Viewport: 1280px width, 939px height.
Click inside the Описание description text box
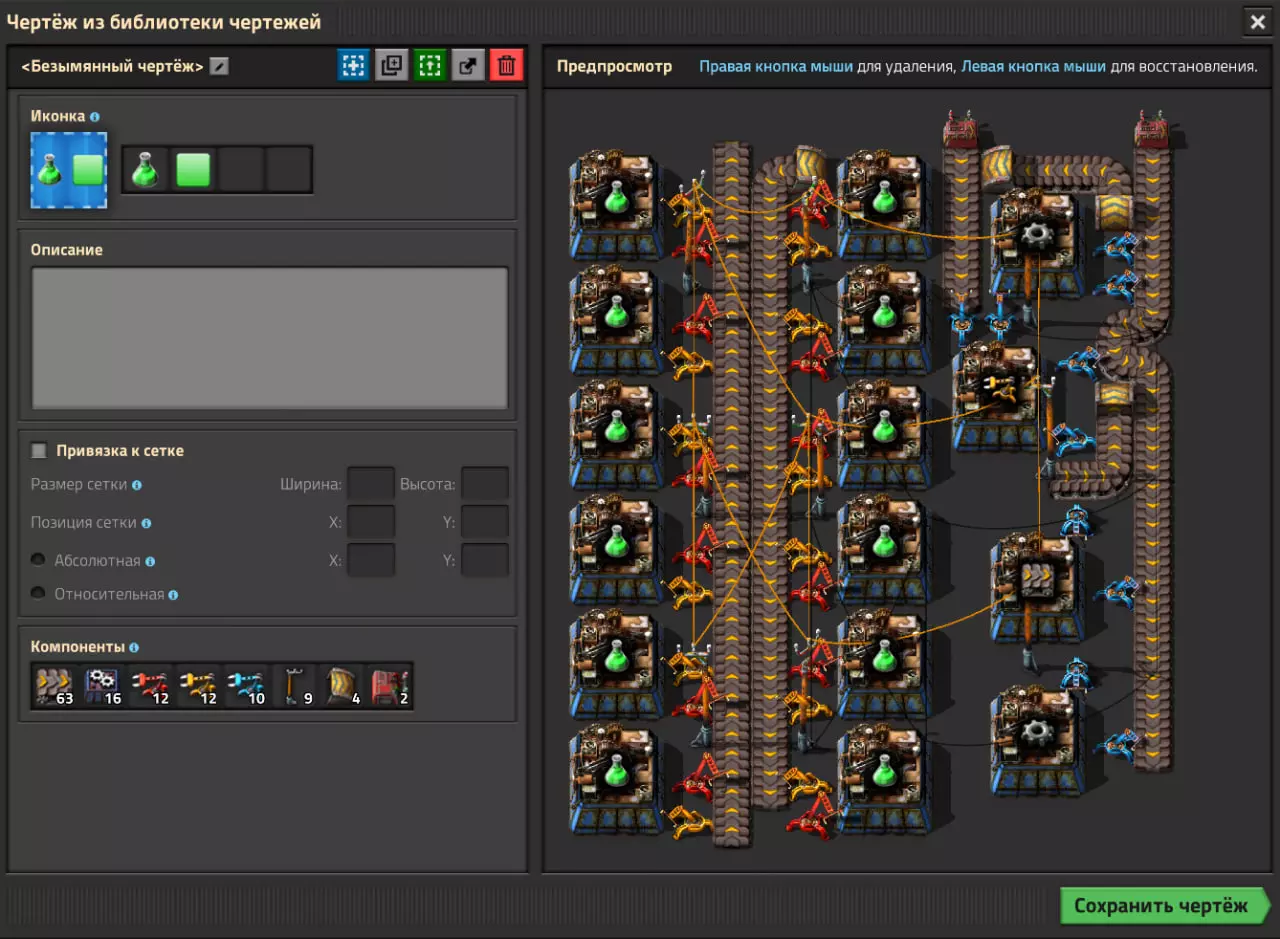click(x=269, y=338)
